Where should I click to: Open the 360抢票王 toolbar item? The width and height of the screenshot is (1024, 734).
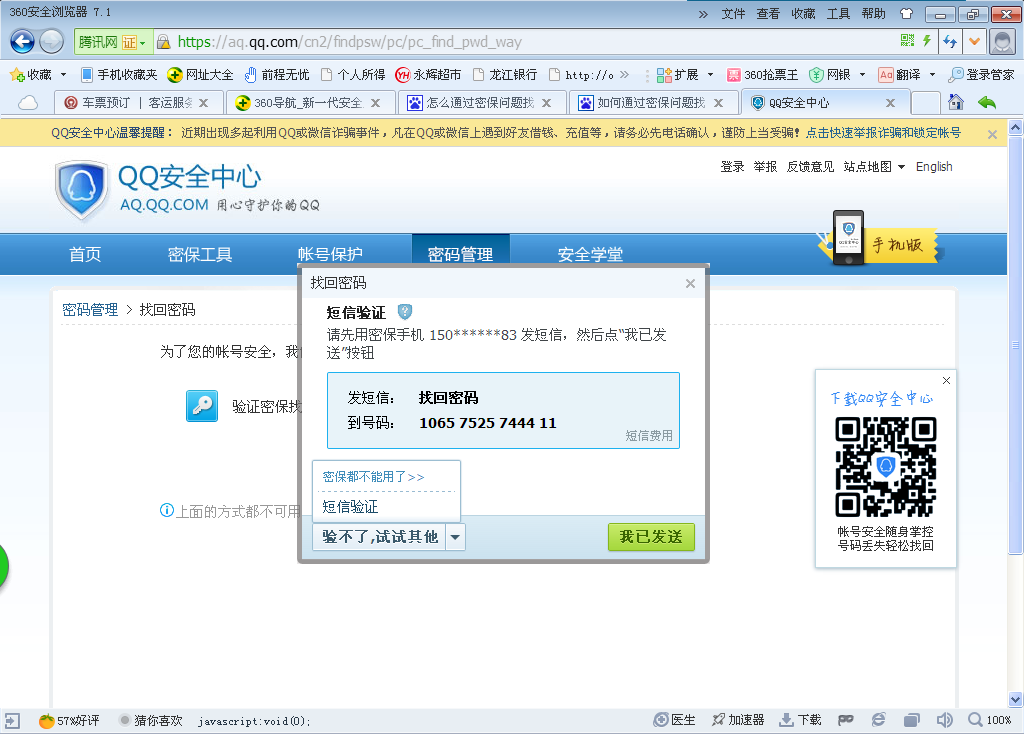click(x=762, y=74)
